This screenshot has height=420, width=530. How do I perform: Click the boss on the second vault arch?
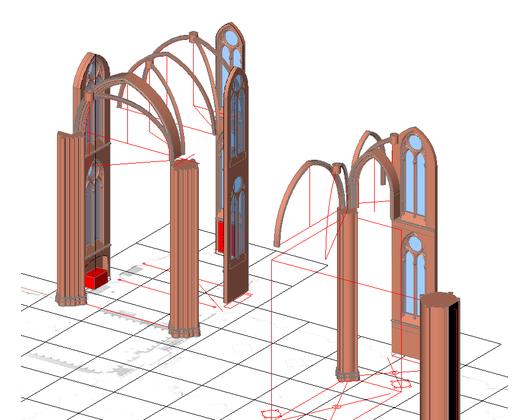coord(149,64)
